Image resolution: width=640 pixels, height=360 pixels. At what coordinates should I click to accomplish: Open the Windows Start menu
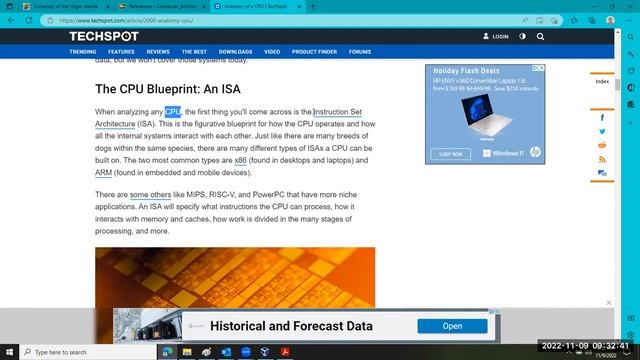[9, 352]
